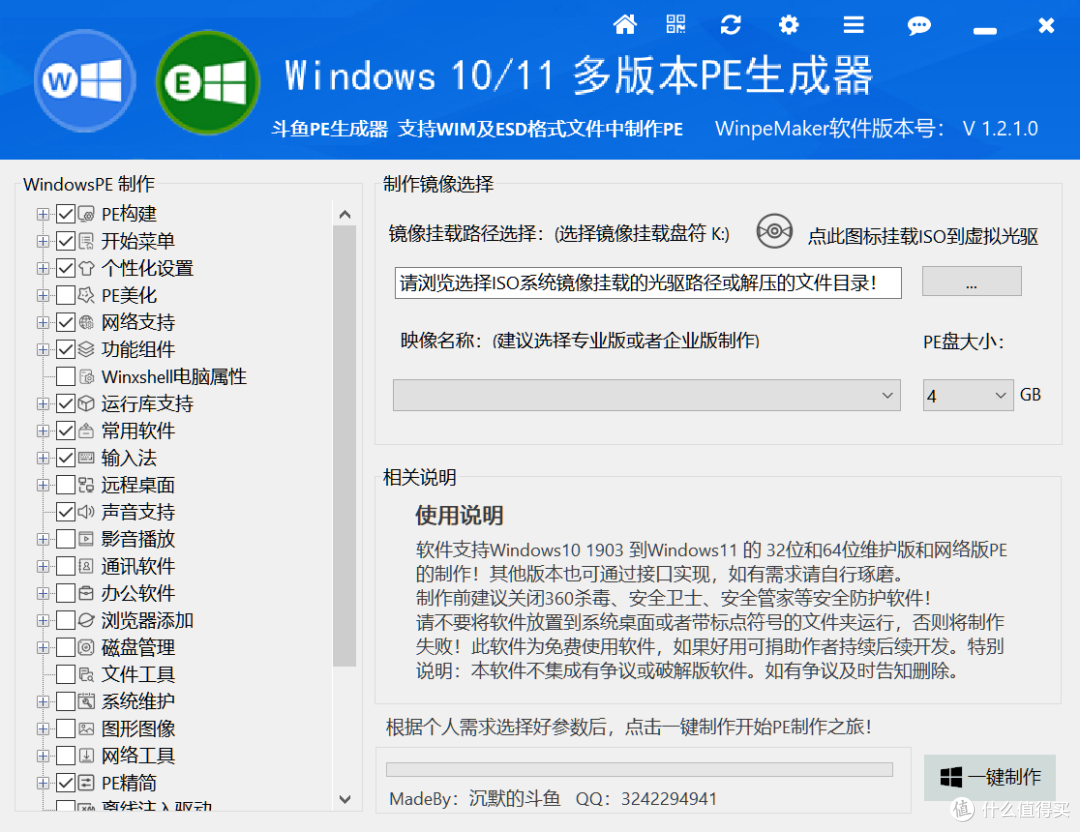The width and height of the screenshot is (1080, 832).
Task: Click the 输入法 keyboard icon
Action: point(86,458)
